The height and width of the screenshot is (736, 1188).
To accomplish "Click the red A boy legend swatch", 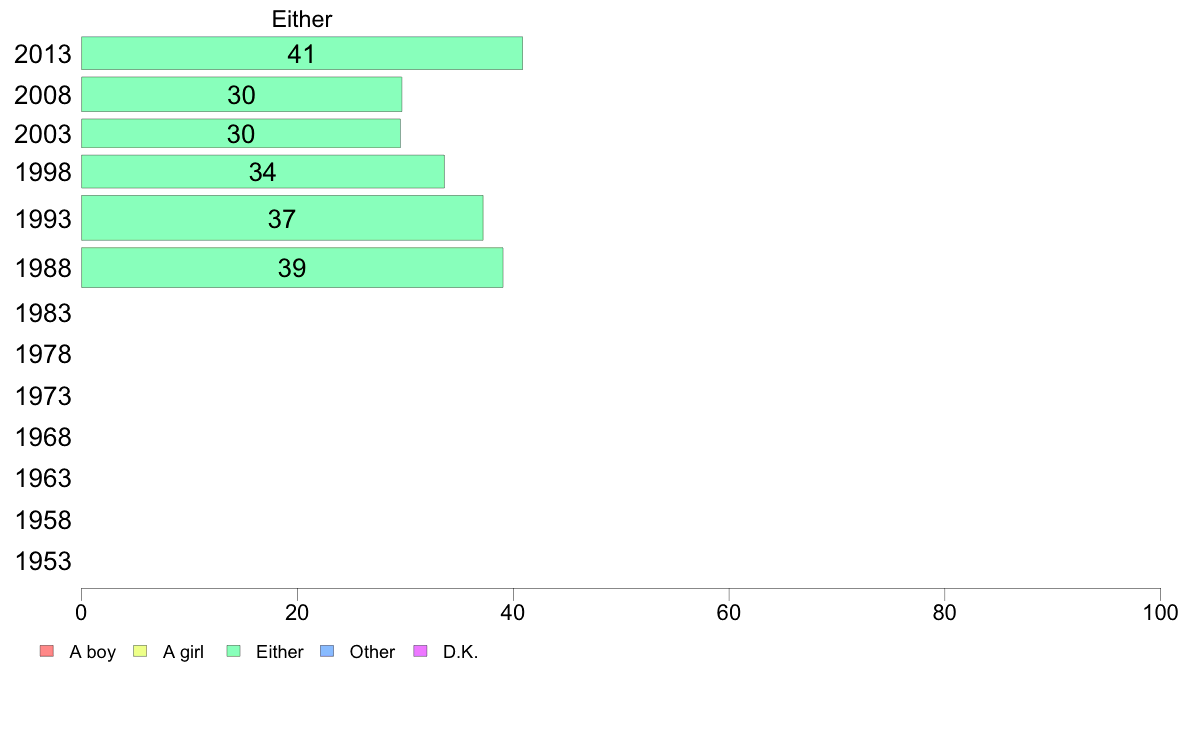I will [47, 651].
